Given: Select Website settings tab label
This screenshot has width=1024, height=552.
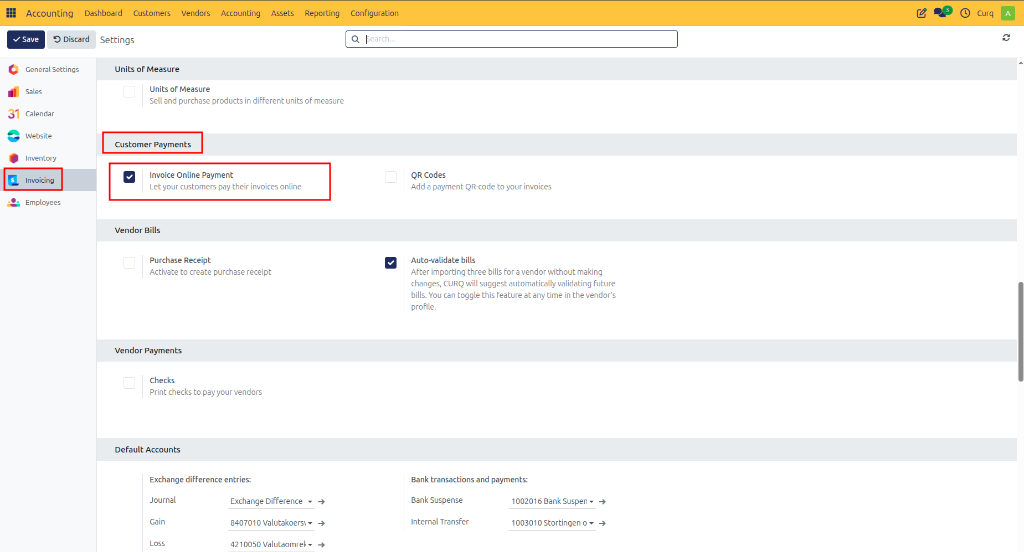Looking at the screenshot, I should pyautogui.click(x=39, y=136).
